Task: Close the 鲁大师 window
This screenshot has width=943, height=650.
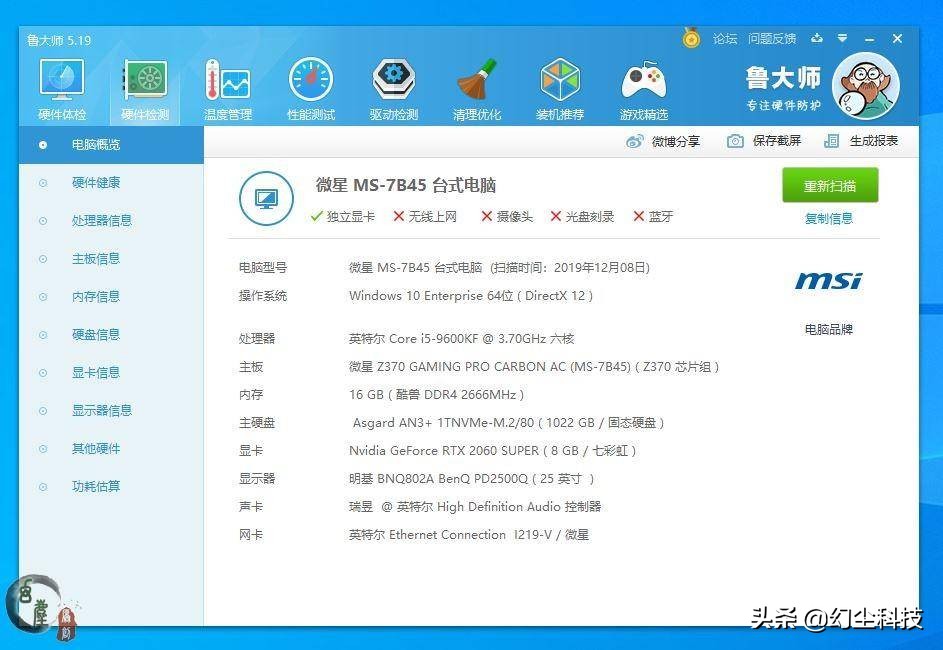Action: (x=897, y=38)
